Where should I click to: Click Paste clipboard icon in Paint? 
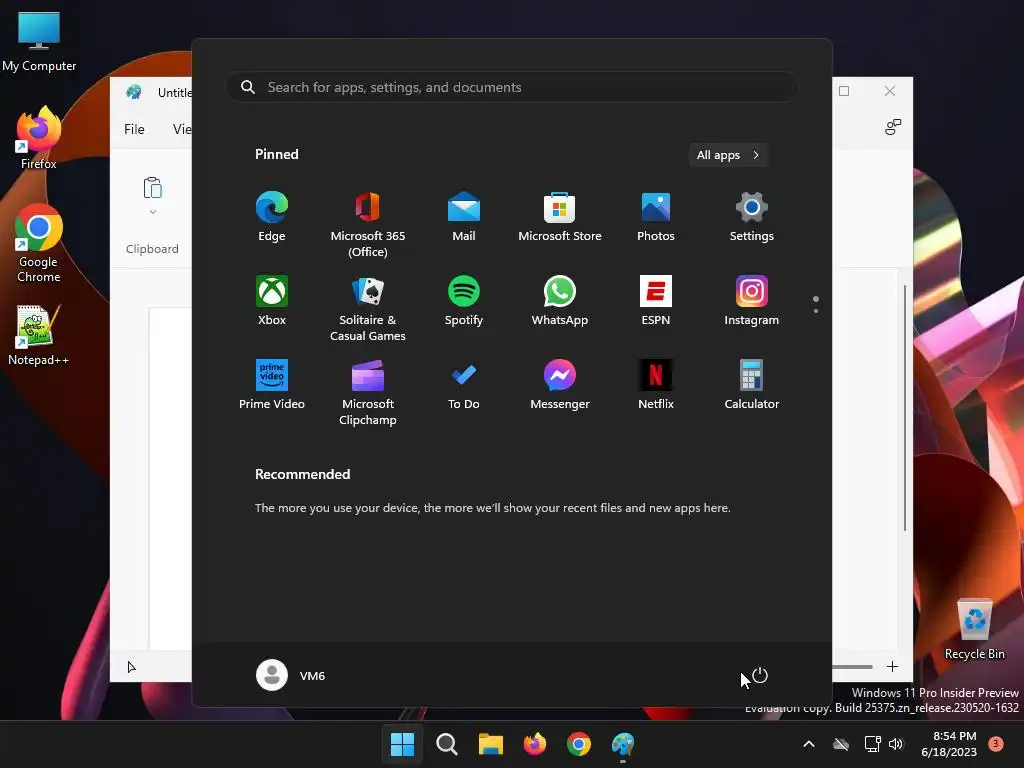tap(152, 188)
